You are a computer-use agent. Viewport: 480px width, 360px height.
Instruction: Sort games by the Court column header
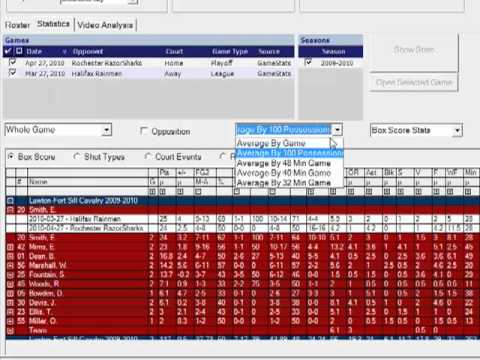pos(174,52)
